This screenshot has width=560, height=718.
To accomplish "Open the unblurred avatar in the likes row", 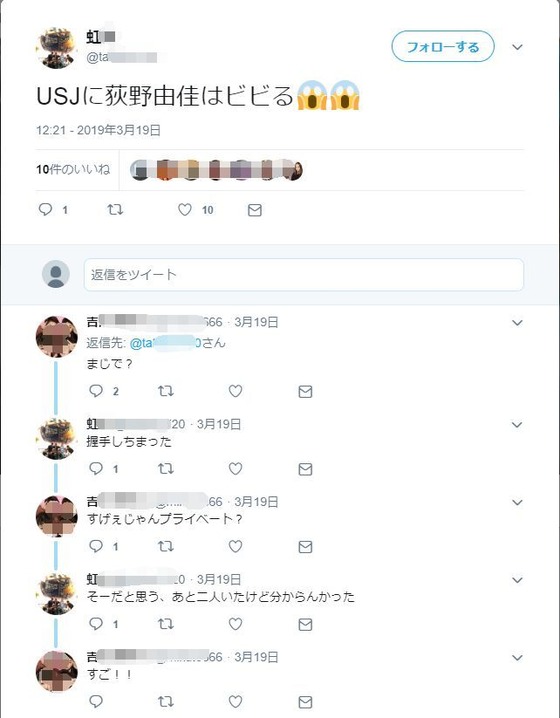I will [x=296, y=170].
